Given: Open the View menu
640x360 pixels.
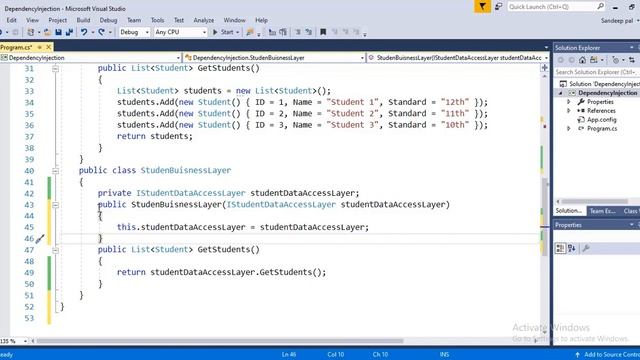Looking at the screenshot, I should (x=32, y=20).
